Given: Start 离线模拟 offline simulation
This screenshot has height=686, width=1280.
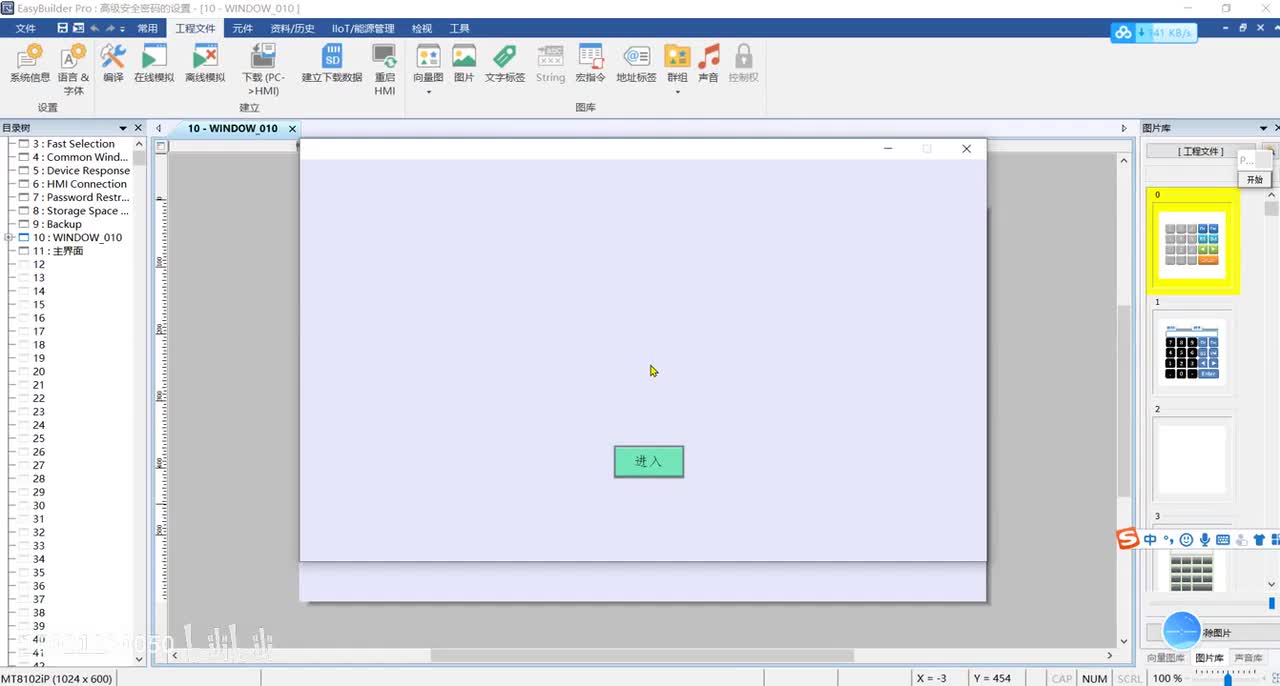Looking at the screenshot, I should [205, 64].
